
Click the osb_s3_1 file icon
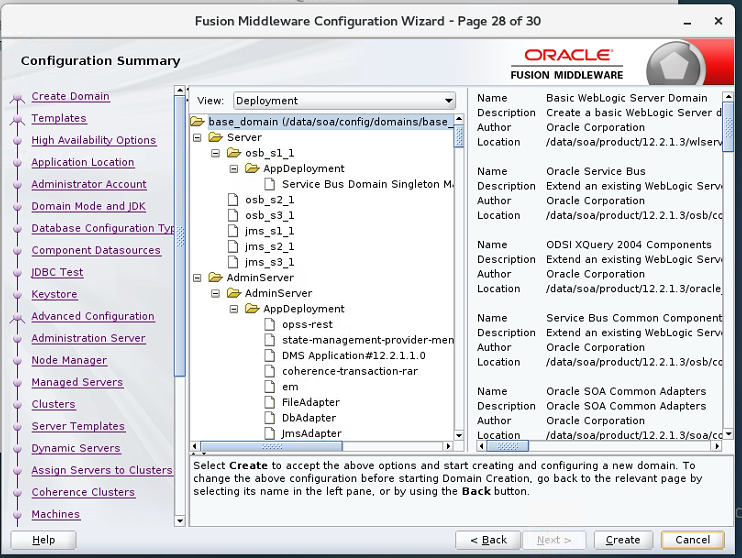point(233,215)
